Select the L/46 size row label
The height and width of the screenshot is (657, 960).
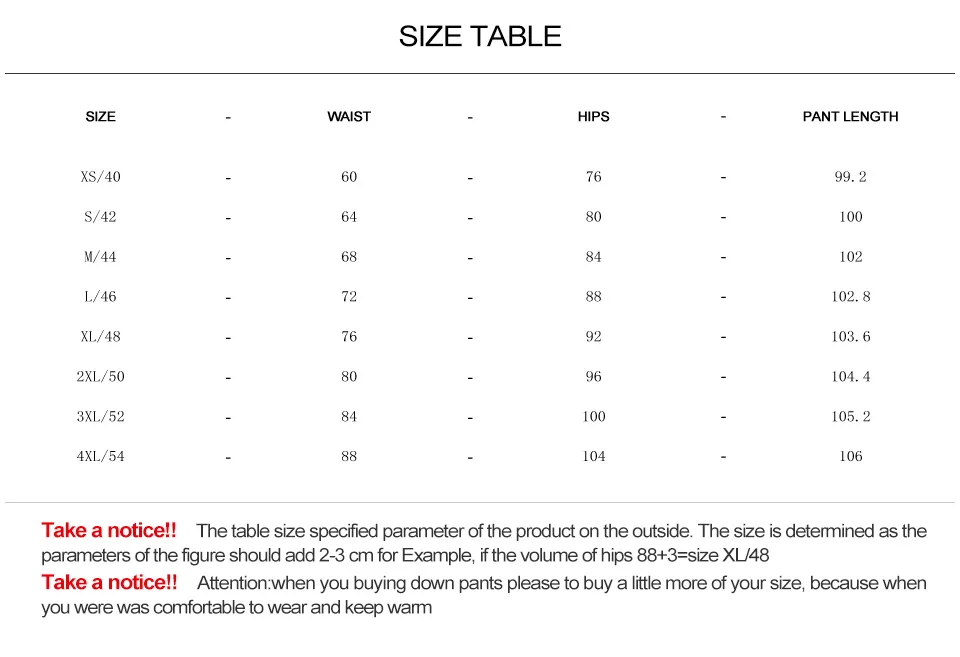pos(100,296)
